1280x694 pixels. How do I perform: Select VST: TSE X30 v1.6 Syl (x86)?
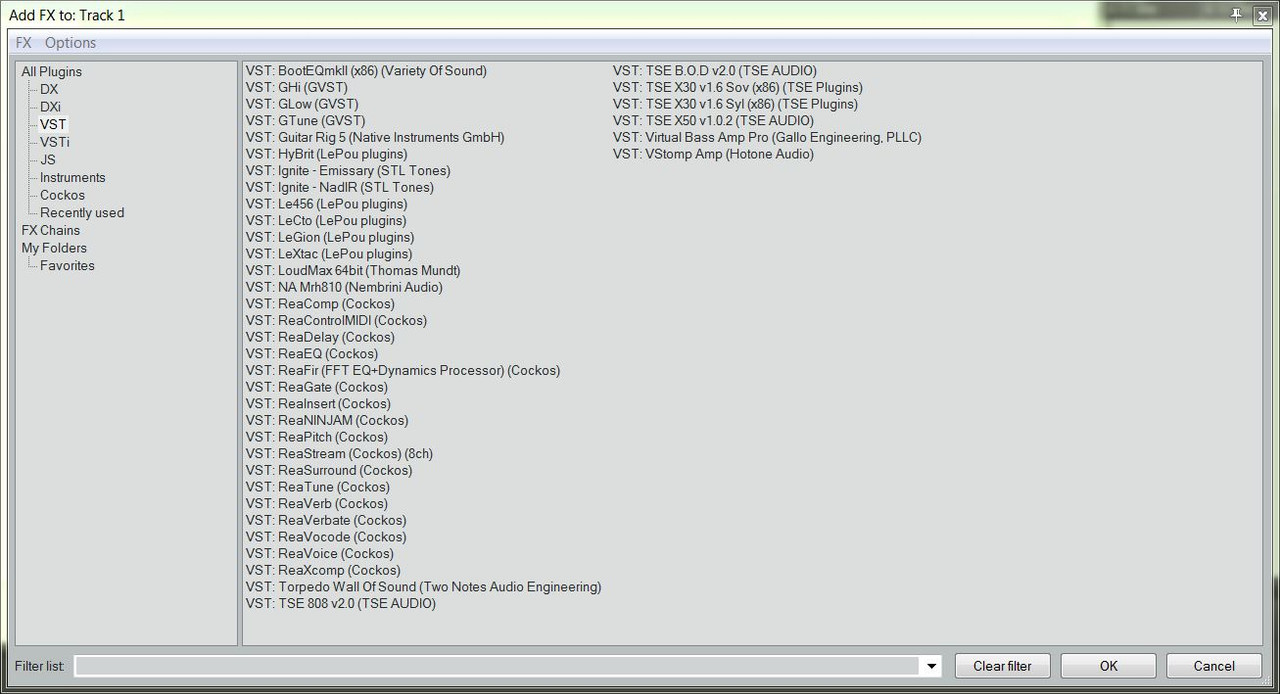tap(735, 104)
